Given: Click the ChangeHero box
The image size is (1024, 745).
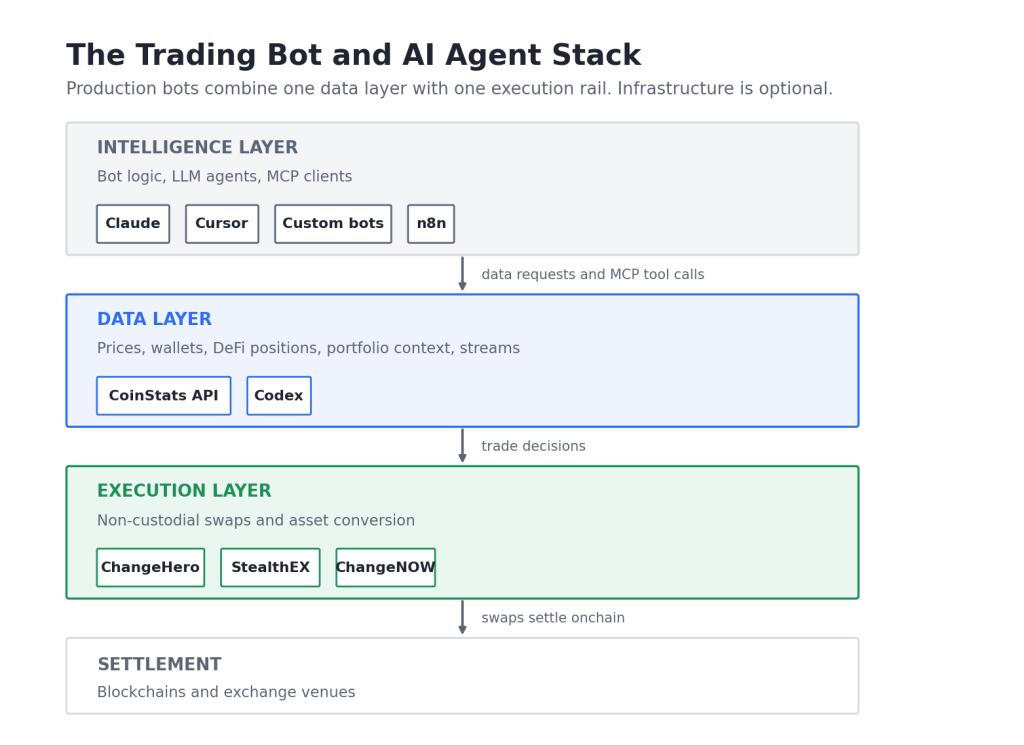Looking at the screenshot, I should tap(151, 567).
